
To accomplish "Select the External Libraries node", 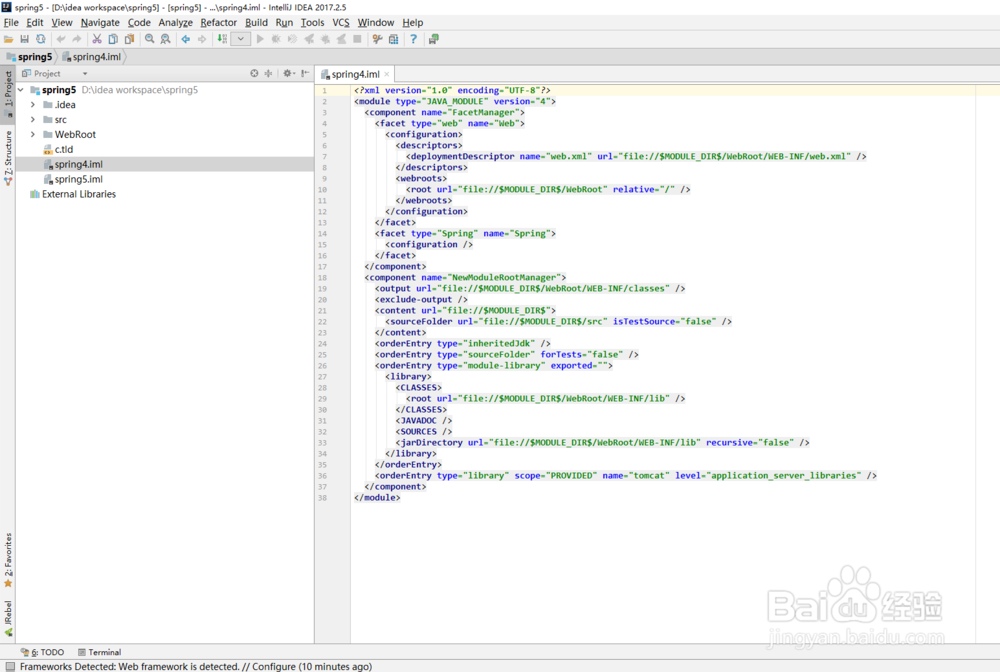I will [x=73, y=194].
